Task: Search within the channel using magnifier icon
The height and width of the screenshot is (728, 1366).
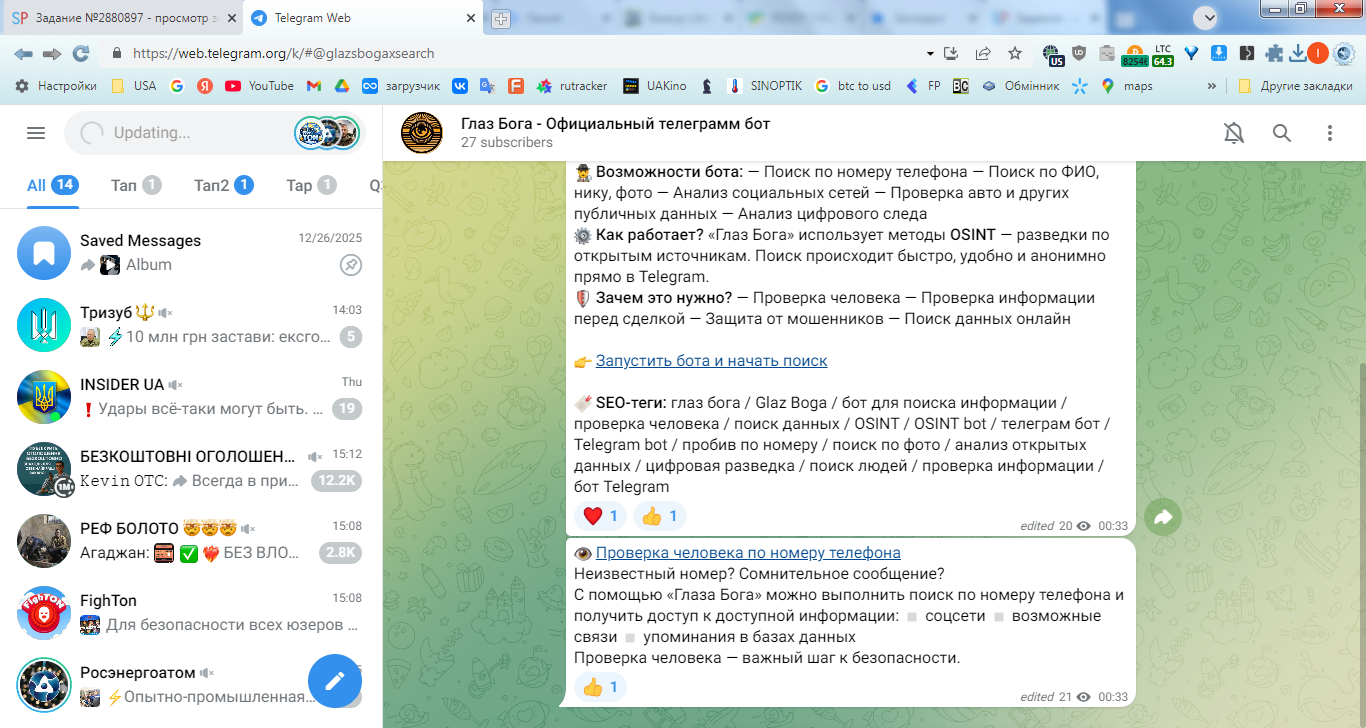Action: [x=1282, y=133]
